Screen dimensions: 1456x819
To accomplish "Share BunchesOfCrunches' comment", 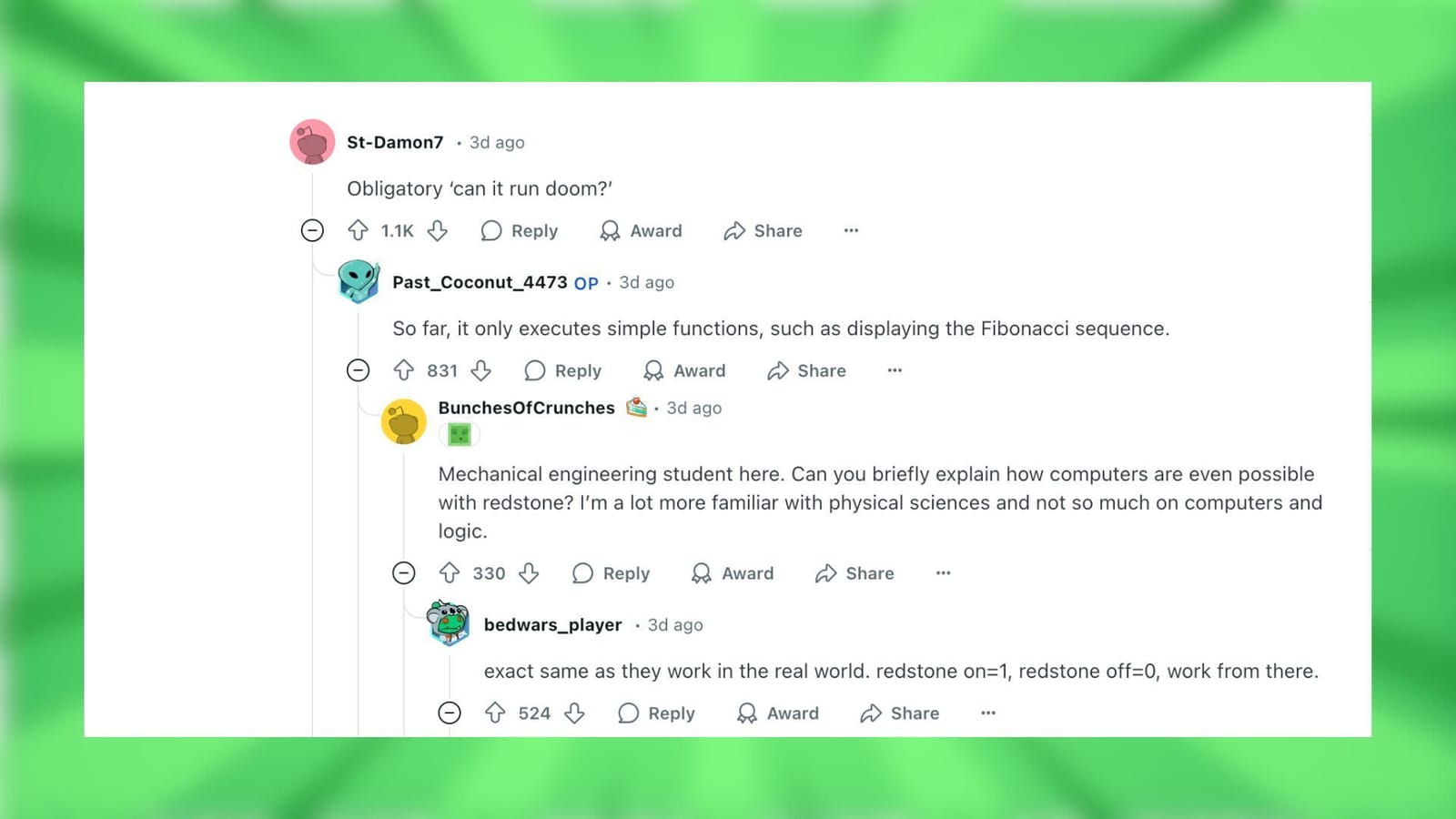I will (x=854, y=573).
